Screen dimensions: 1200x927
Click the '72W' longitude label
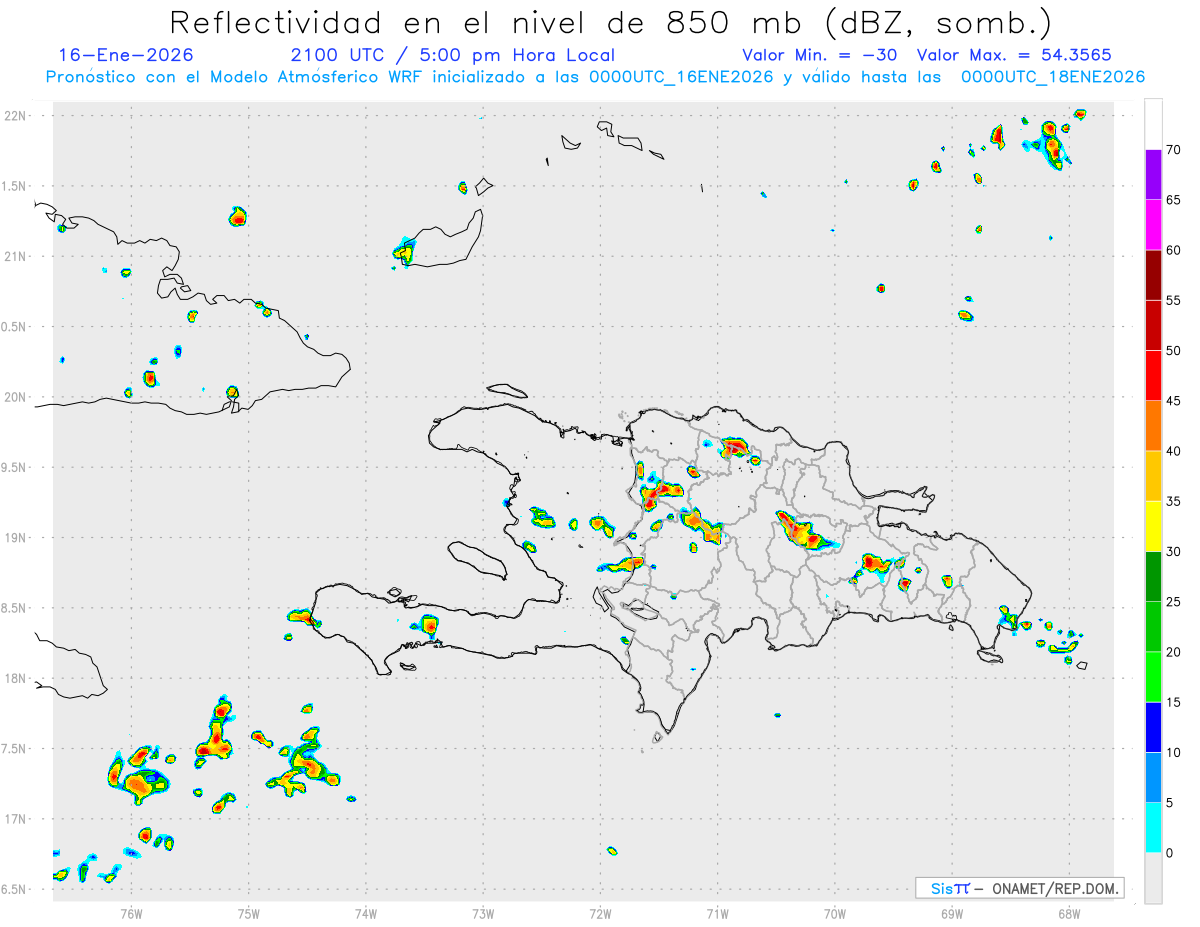600,914
